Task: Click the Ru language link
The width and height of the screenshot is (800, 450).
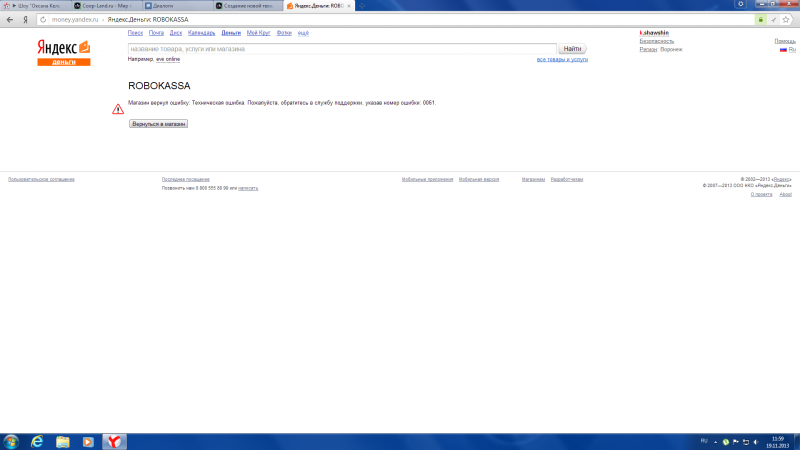Action: click(792, 49)
